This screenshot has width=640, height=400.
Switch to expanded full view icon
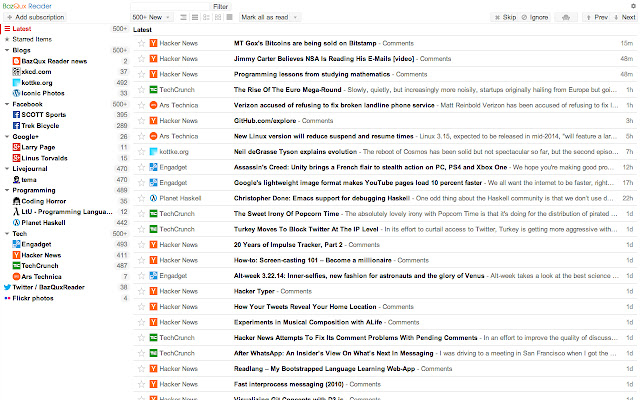coord(229,17)
